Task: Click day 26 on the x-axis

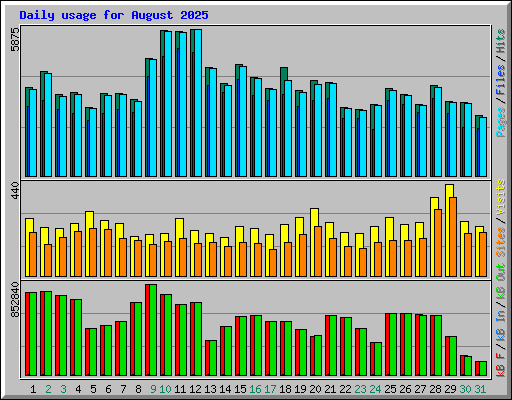Action: pos(405,389)
